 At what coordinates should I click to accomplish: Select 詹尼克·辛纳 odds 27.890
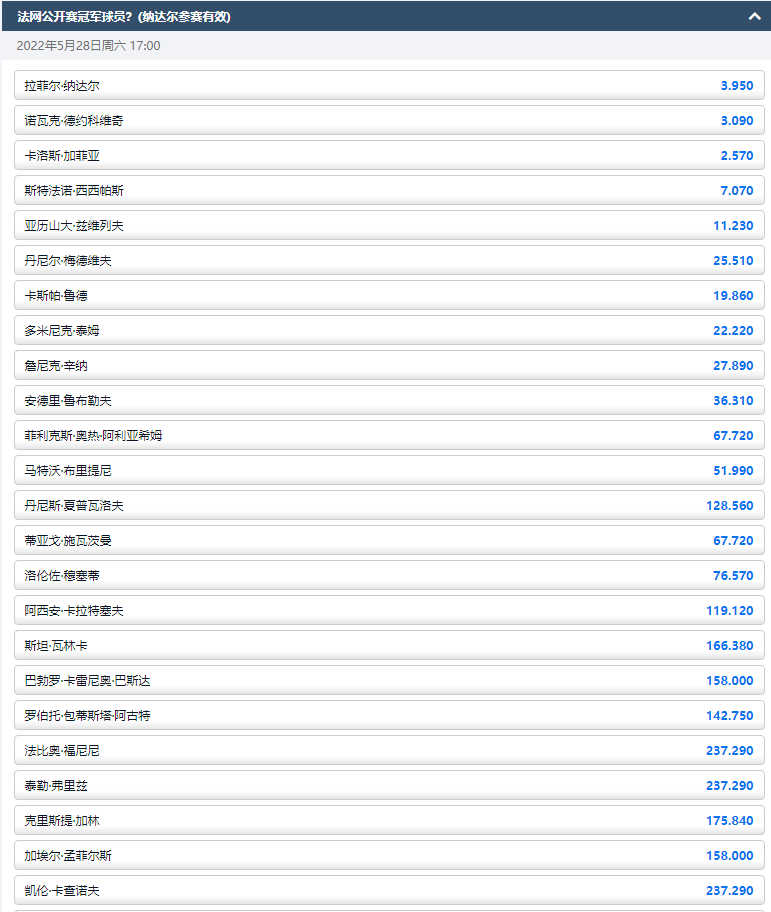click(389, 366)
